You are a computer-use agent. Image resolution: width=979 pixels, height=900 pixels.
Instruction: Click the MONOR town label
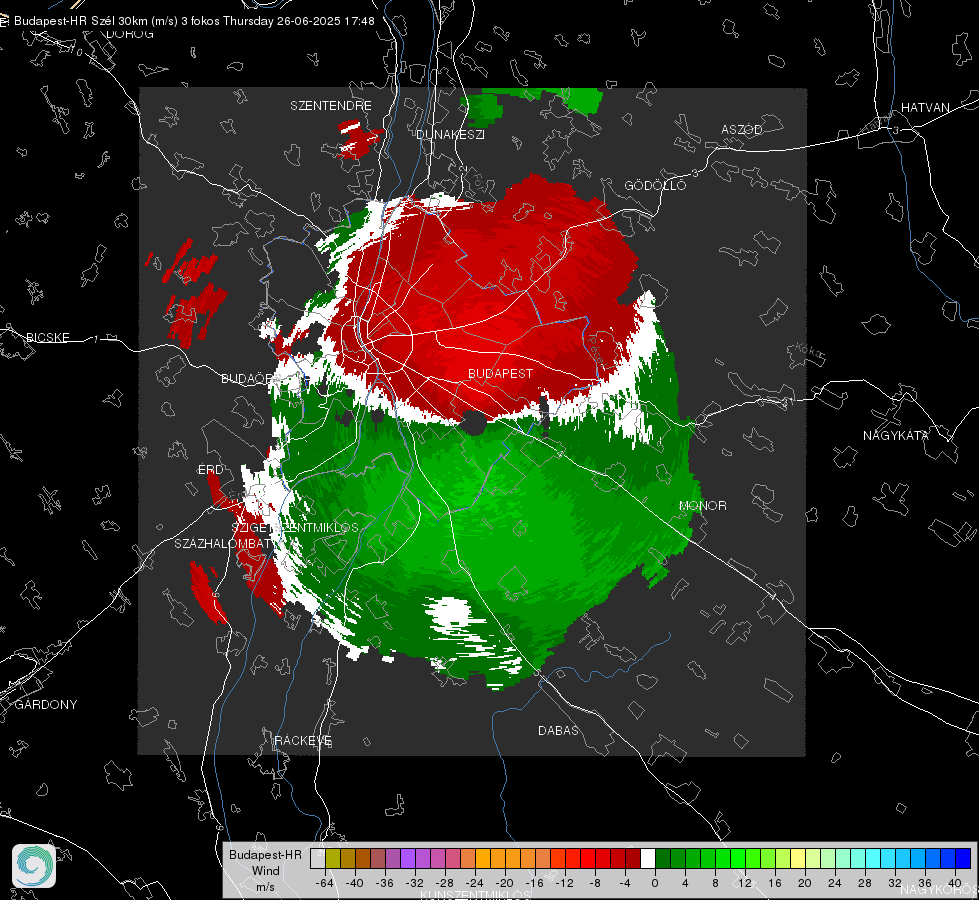702,505
